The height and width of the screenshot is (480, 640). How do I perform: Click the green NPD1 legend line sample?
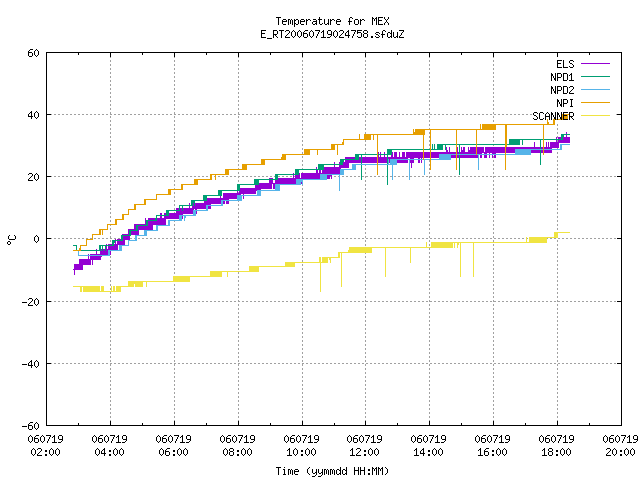(595, 76)
